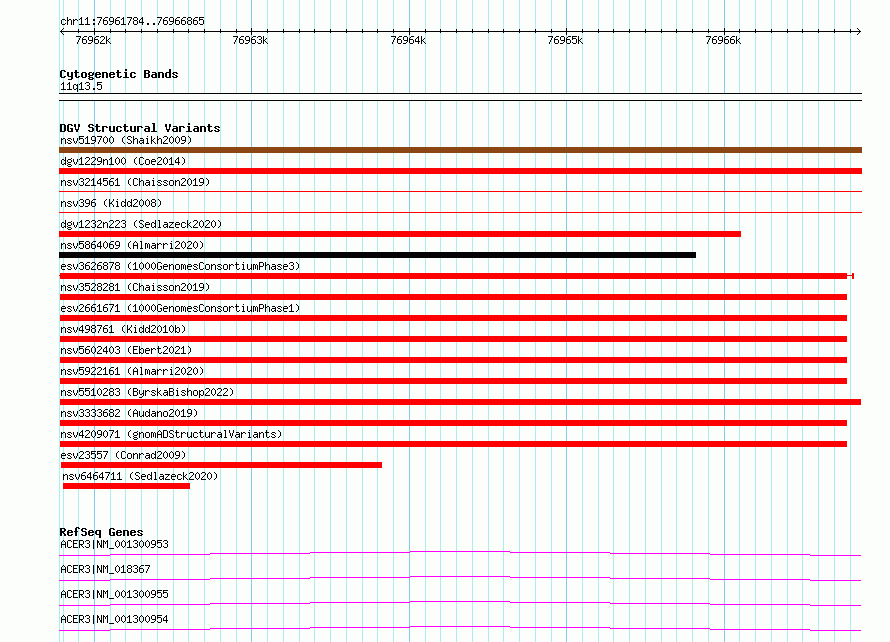
Task: Open esv3626878 (1000GenomesConsortiumPhase3) label
Action: click(180, 266)
